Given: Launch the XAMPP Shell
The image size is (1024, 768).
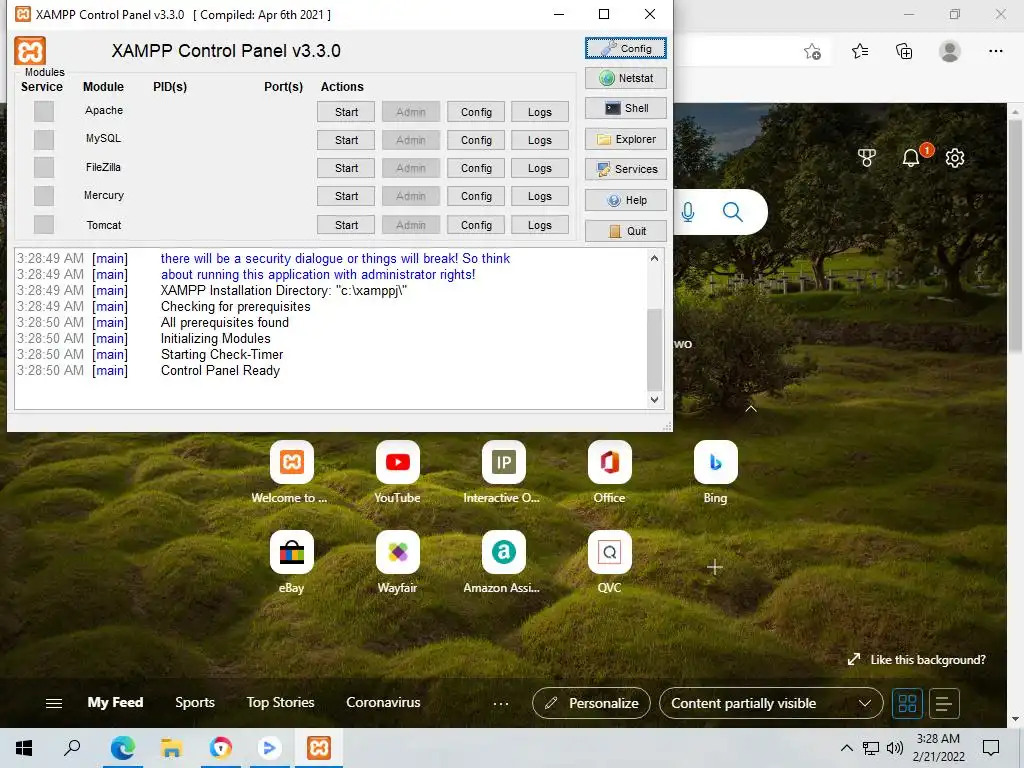Looking at the screenshot, I should pos(626,108).
